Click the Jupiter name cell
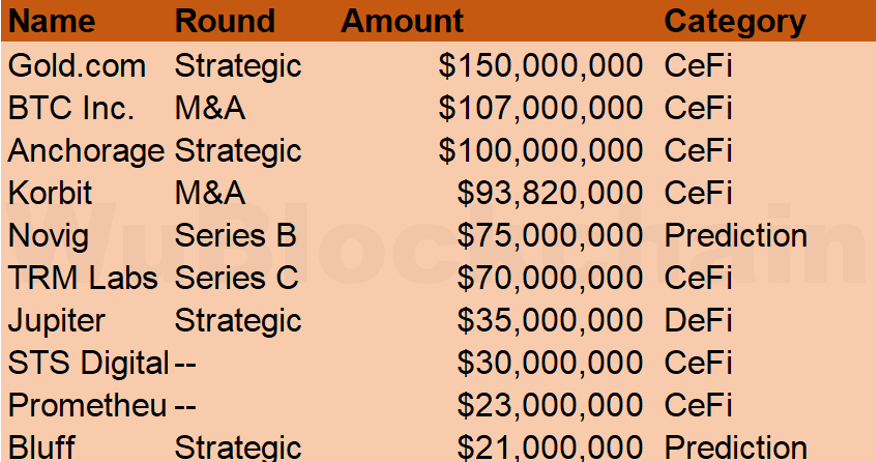This screenshot has height=462, width=876. 56,321
